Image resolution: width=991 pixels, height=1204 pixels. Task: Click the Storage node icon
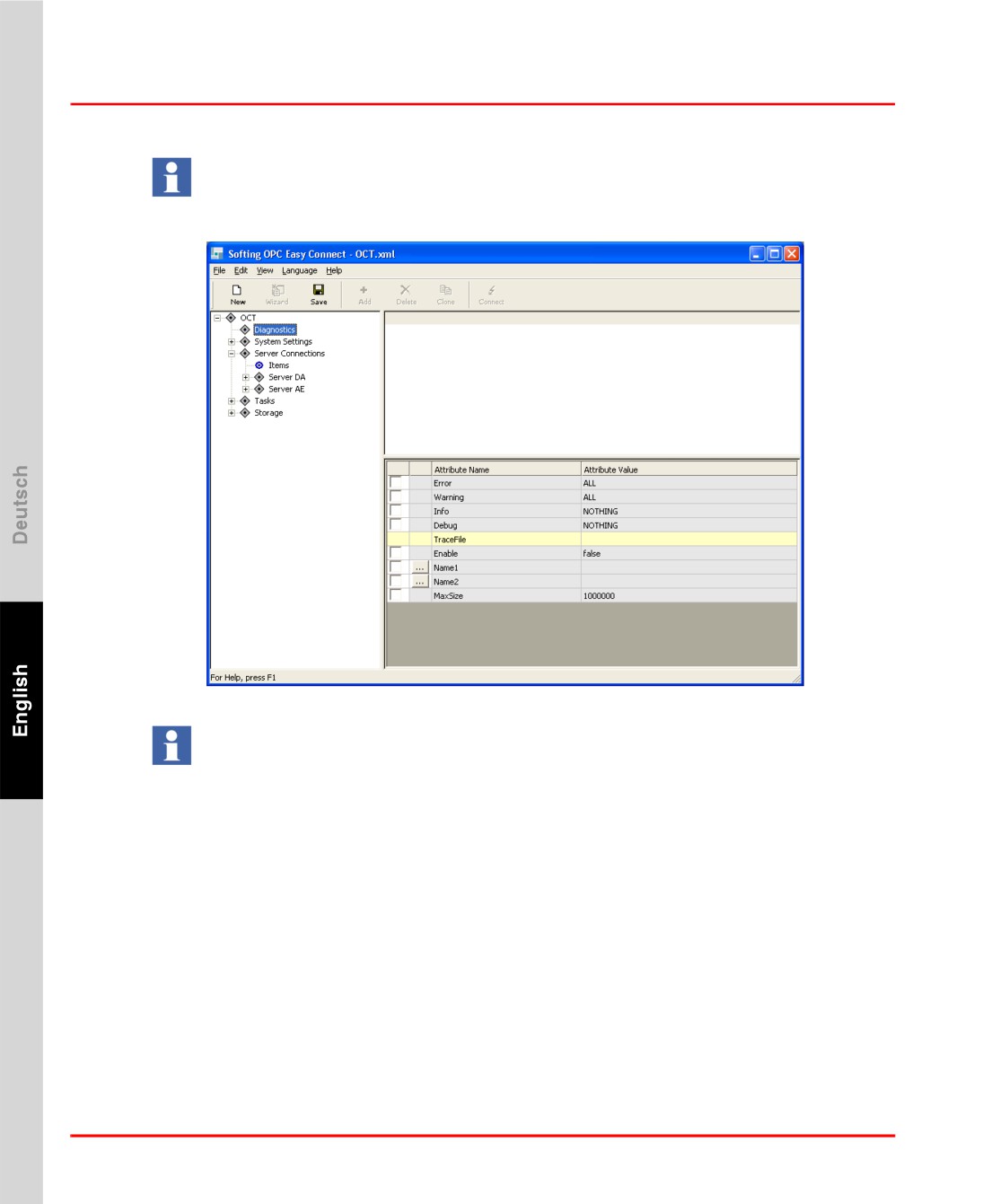(245, 413)
